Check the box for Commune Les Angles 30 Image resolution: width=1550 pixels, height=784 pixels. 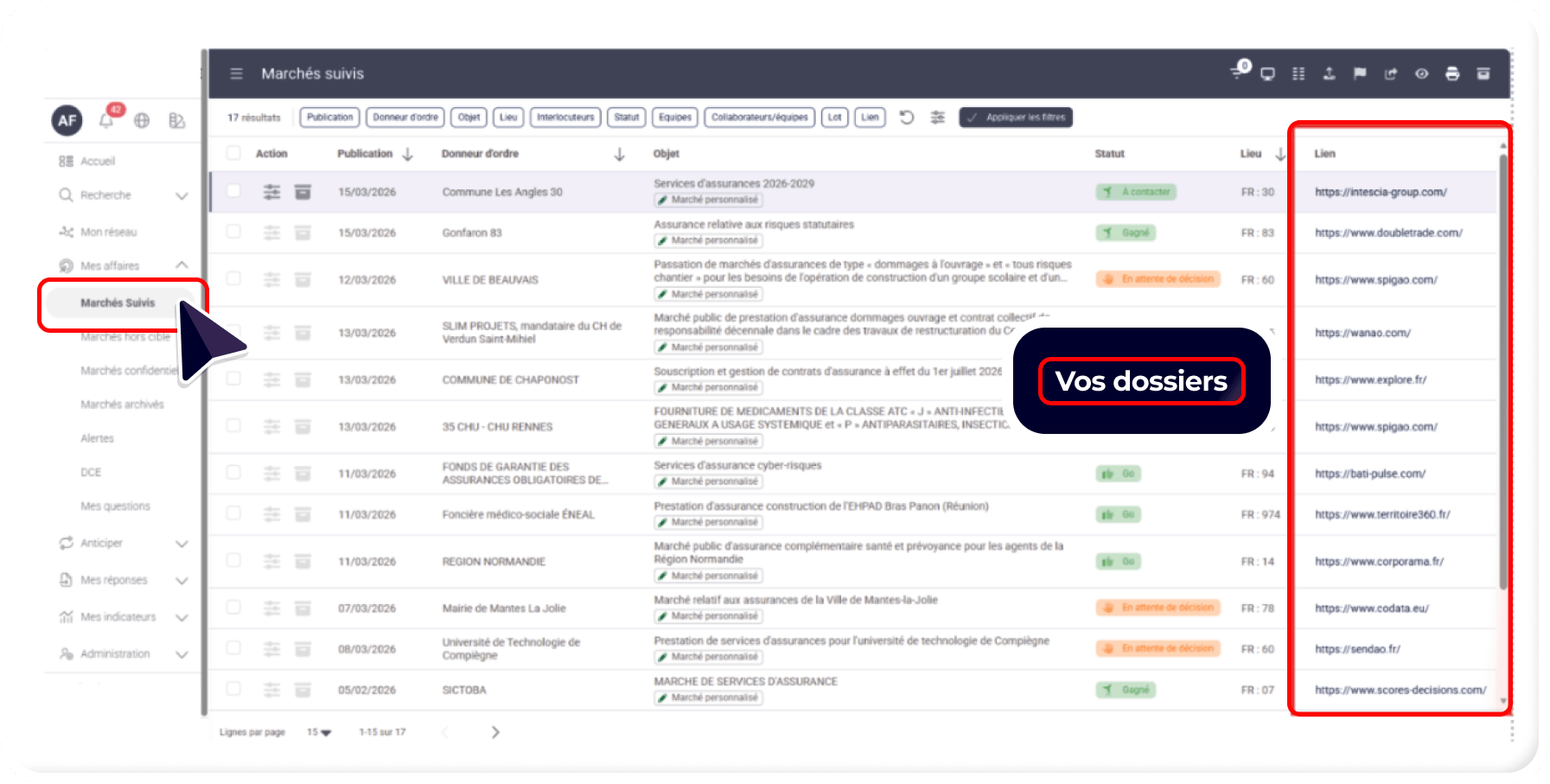[x=233, y=191]
